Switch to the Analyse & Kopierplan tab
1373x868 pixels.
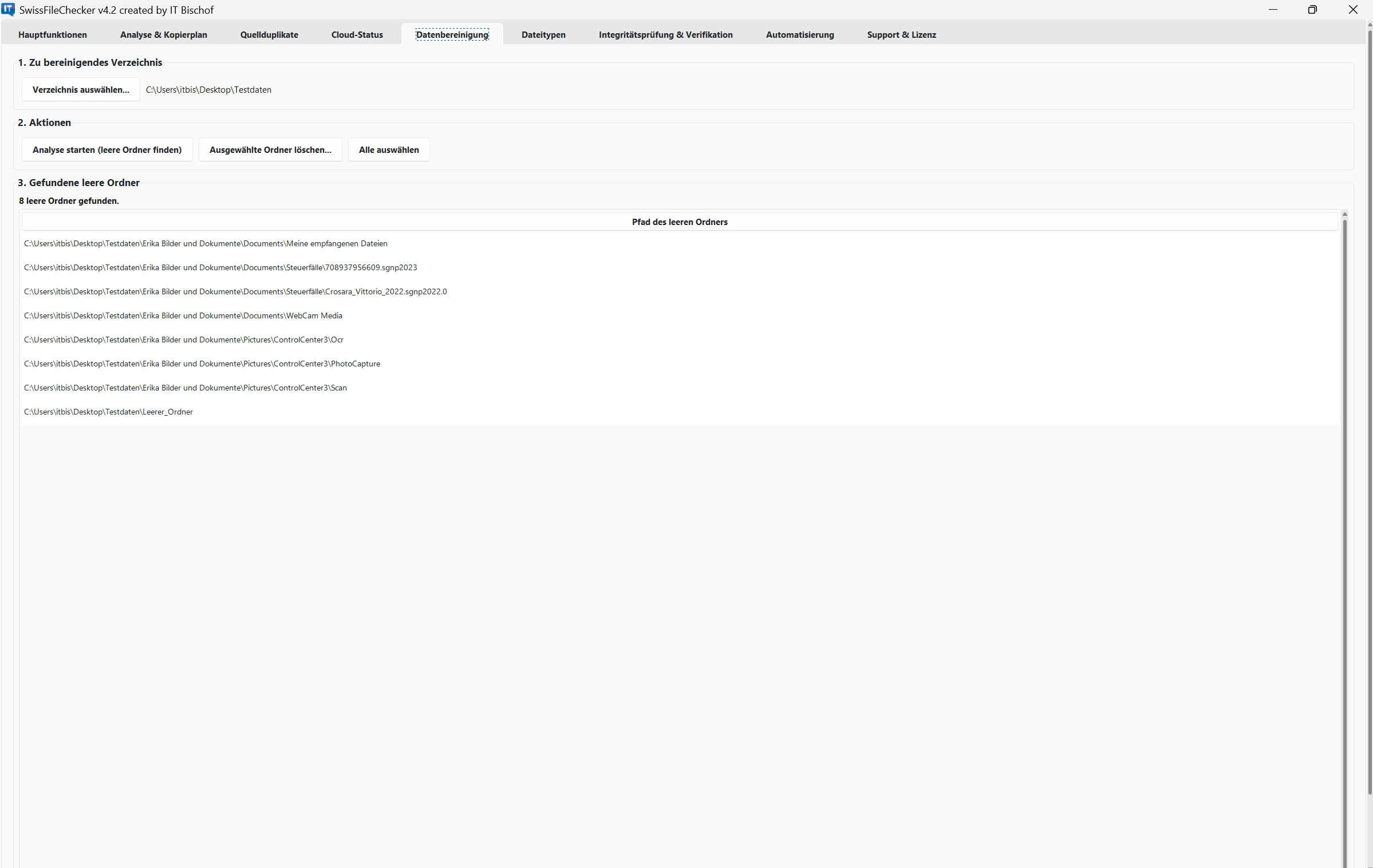(x=164, y=35)
